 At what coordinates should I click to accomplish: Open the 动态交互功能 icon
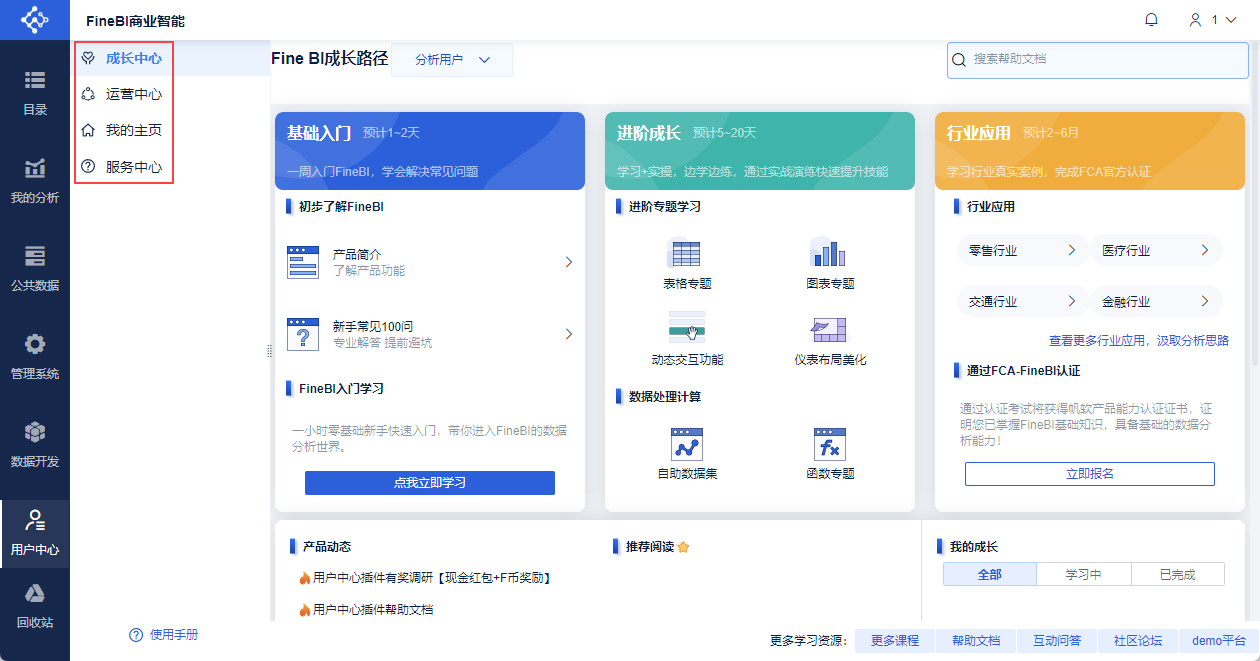687,327
